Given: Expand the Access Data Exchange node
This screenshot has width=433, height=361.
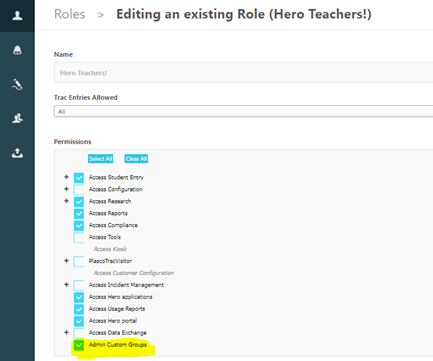Looking at the screenshot, I should pos(66,332).
